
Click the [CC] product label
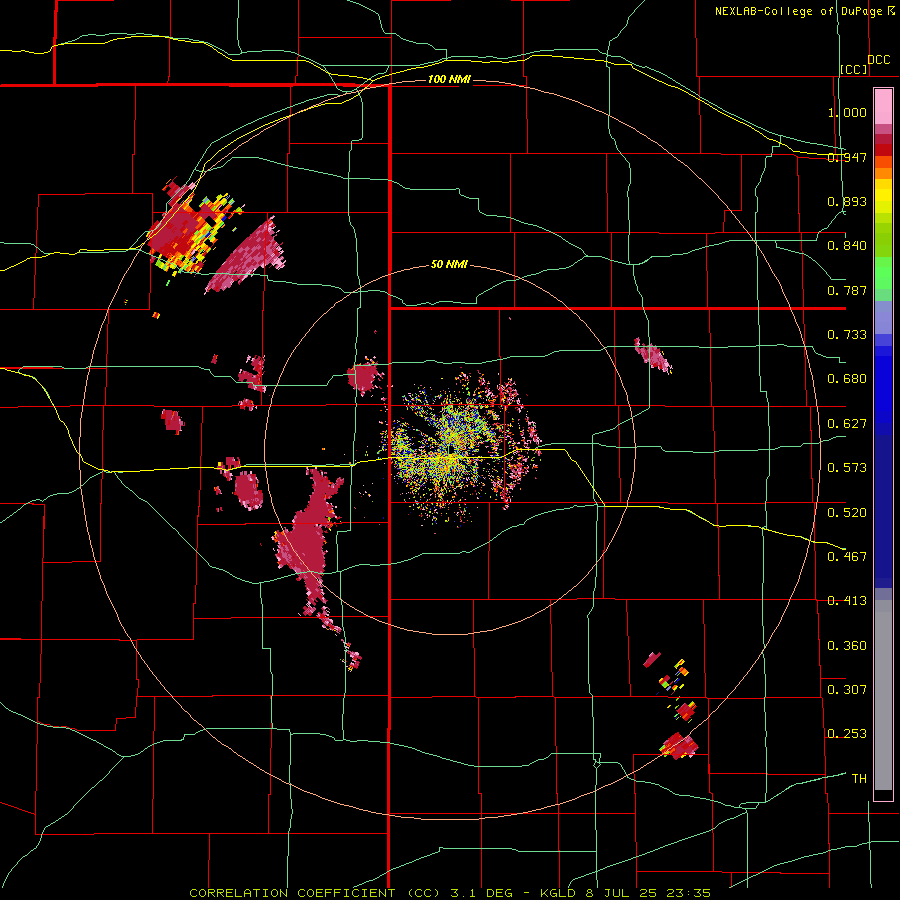click(854, 69)
